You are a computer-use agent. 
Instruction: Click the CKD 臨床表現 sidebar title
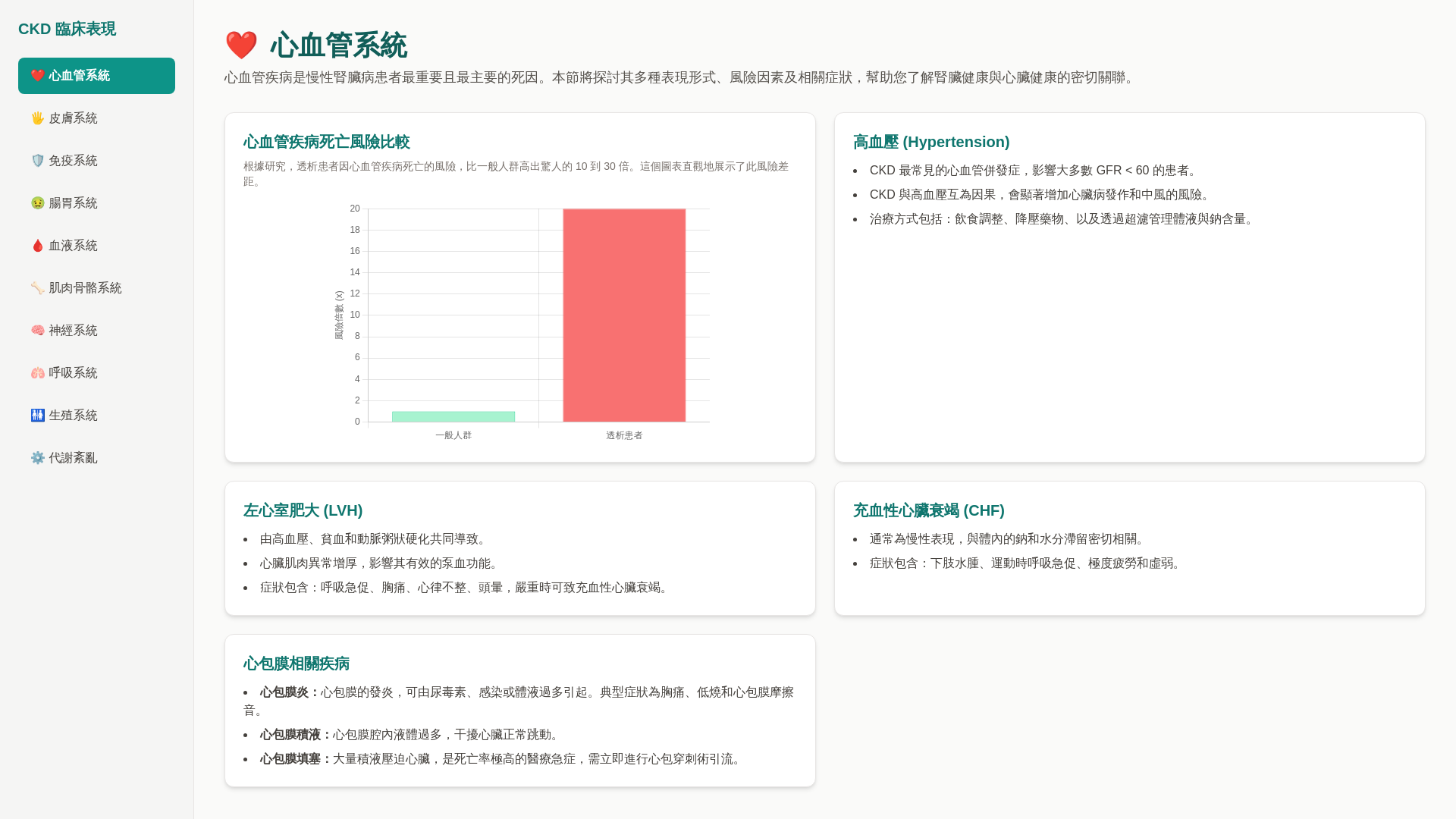tap(67, 29)
